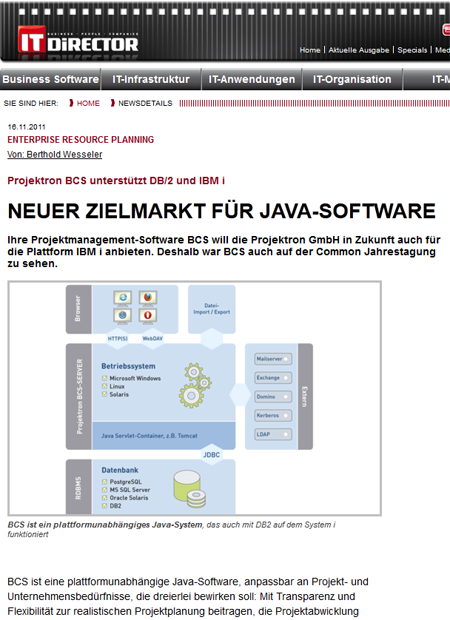Screen dimensions: 450x620
Task: Click the Oracle Solaris checkbox
Action: click(105, 498)
